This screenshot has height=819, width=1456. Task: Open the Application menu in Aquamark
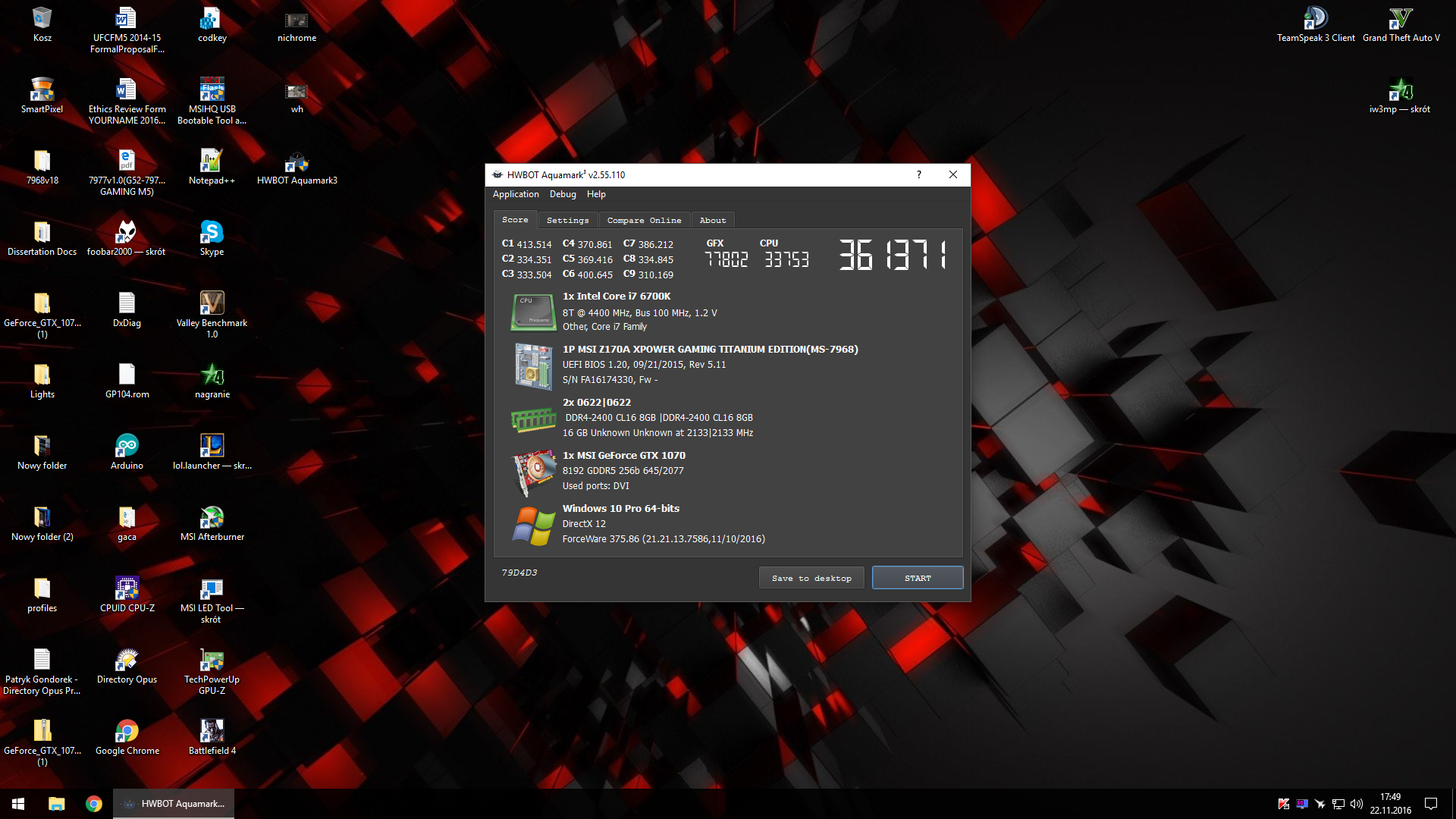pyautogui.click(x=516, y=194)
